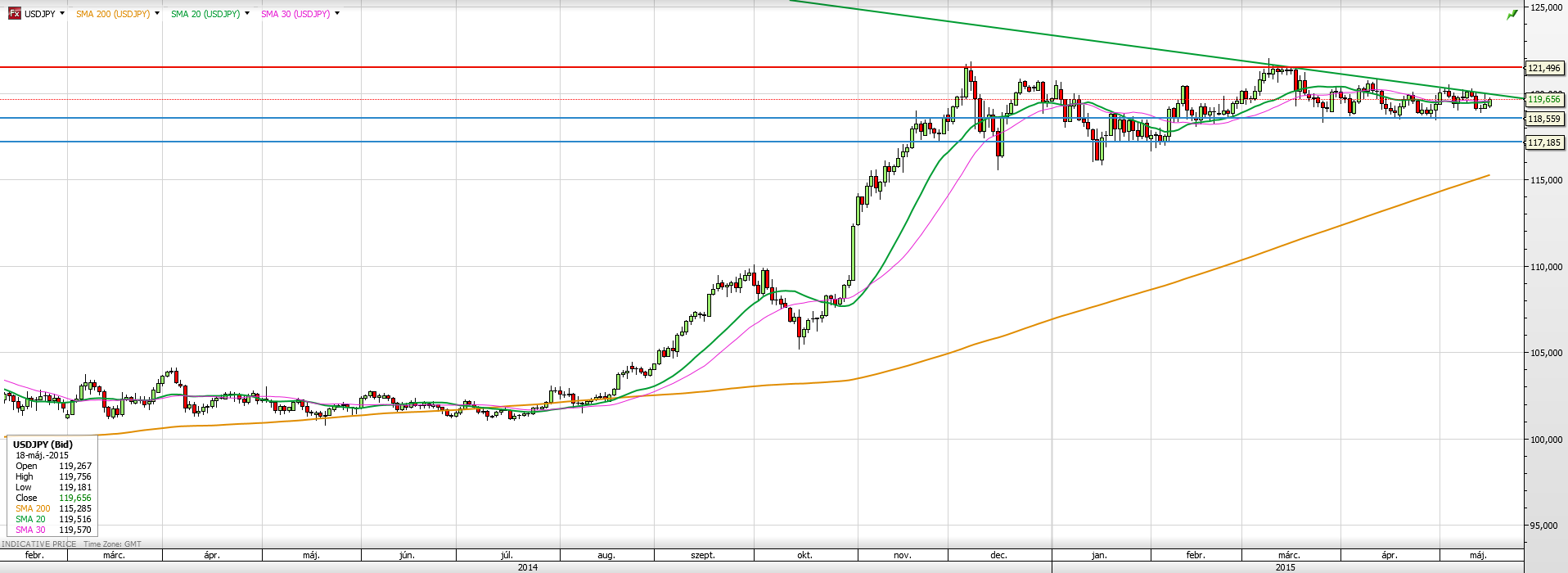The width and height of the screenshot is (1568, 573).
Task: Click the High value 119,756
Action: pos(75,476)
